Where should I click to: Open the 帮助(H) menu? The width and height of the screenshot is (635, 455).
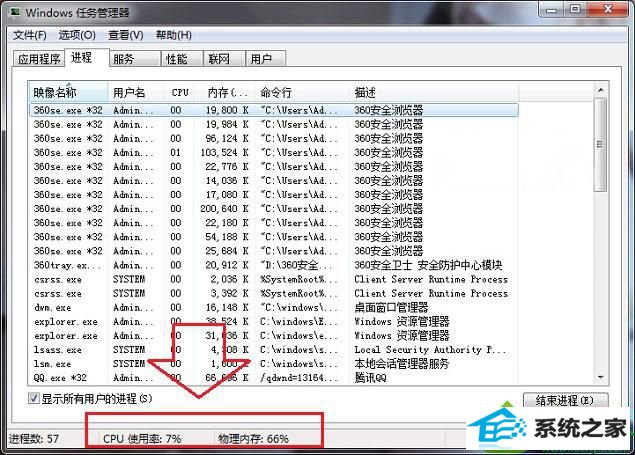(173, 35)
